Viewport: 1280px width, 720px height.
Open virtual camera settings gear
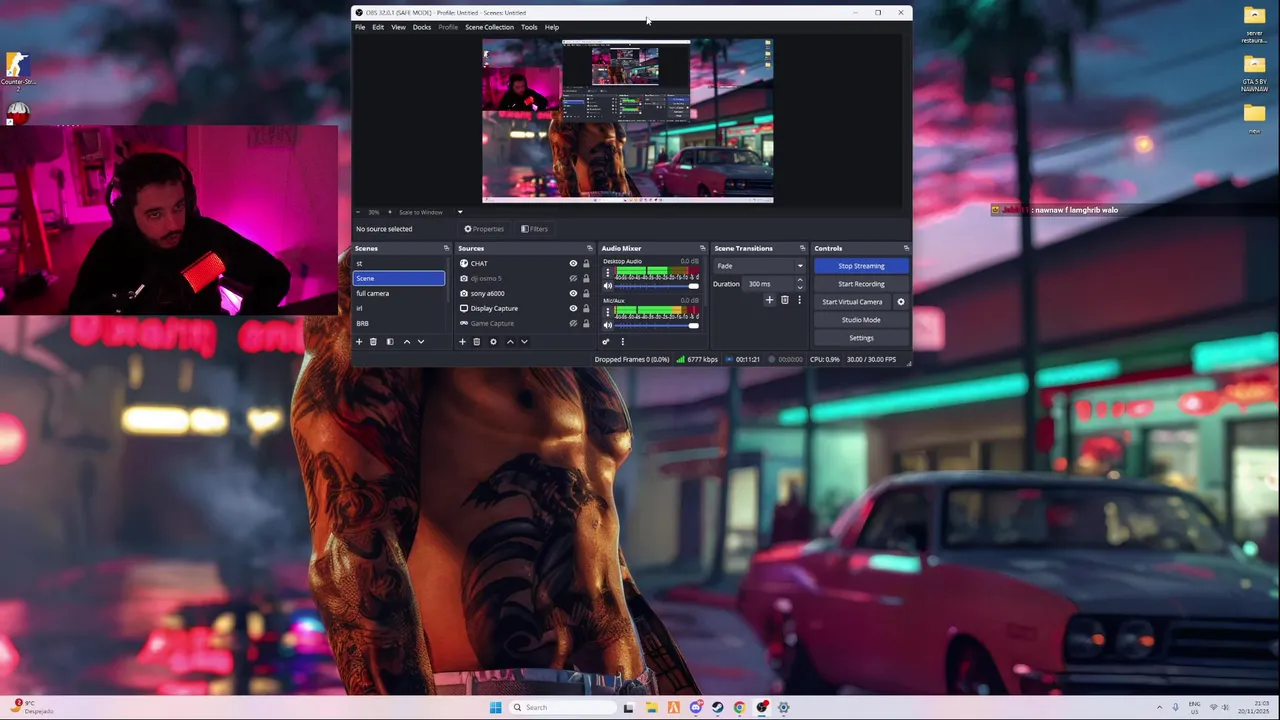(900, 302)
